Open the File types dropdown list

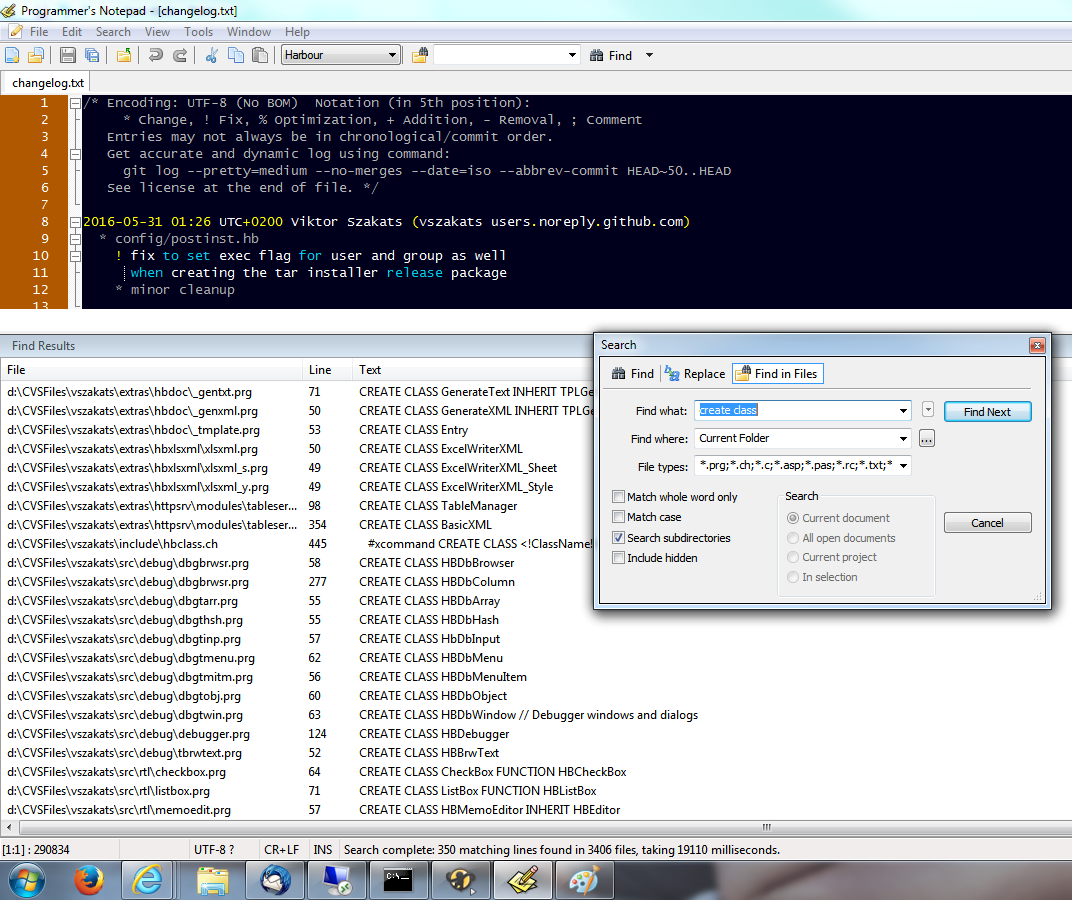point(903,466)
